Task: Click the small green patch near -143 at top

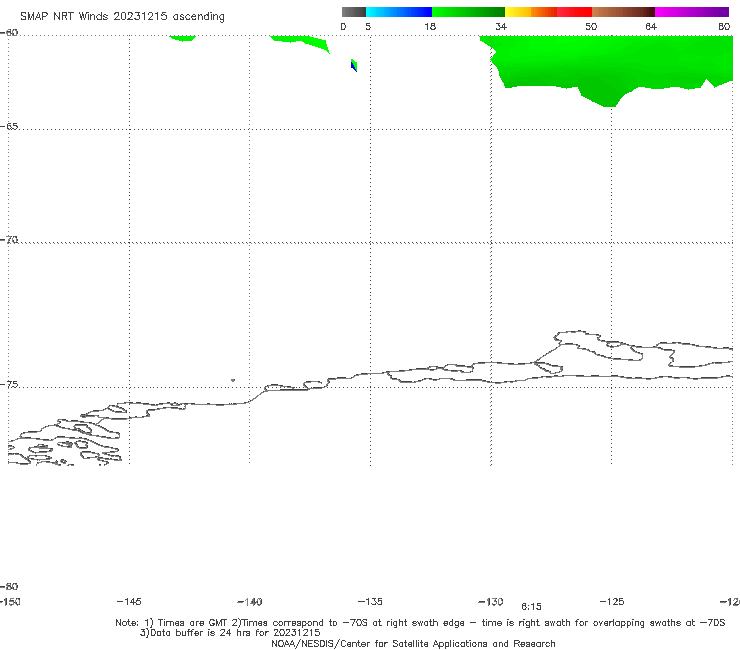Action: coord(182,38)
